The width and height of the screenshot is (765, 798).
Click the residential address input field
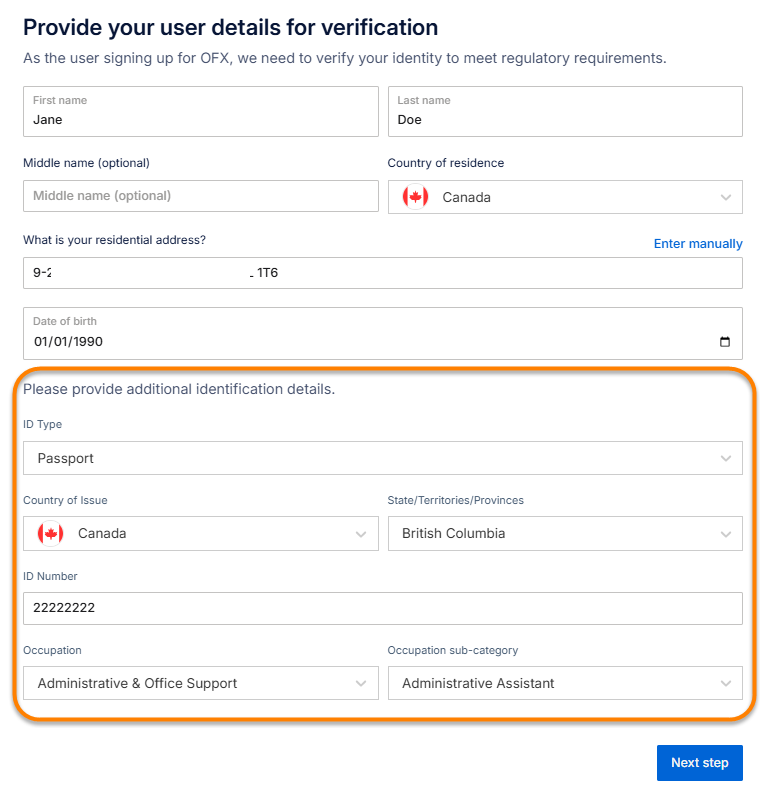pyautogui.click(x=382, y=273)
